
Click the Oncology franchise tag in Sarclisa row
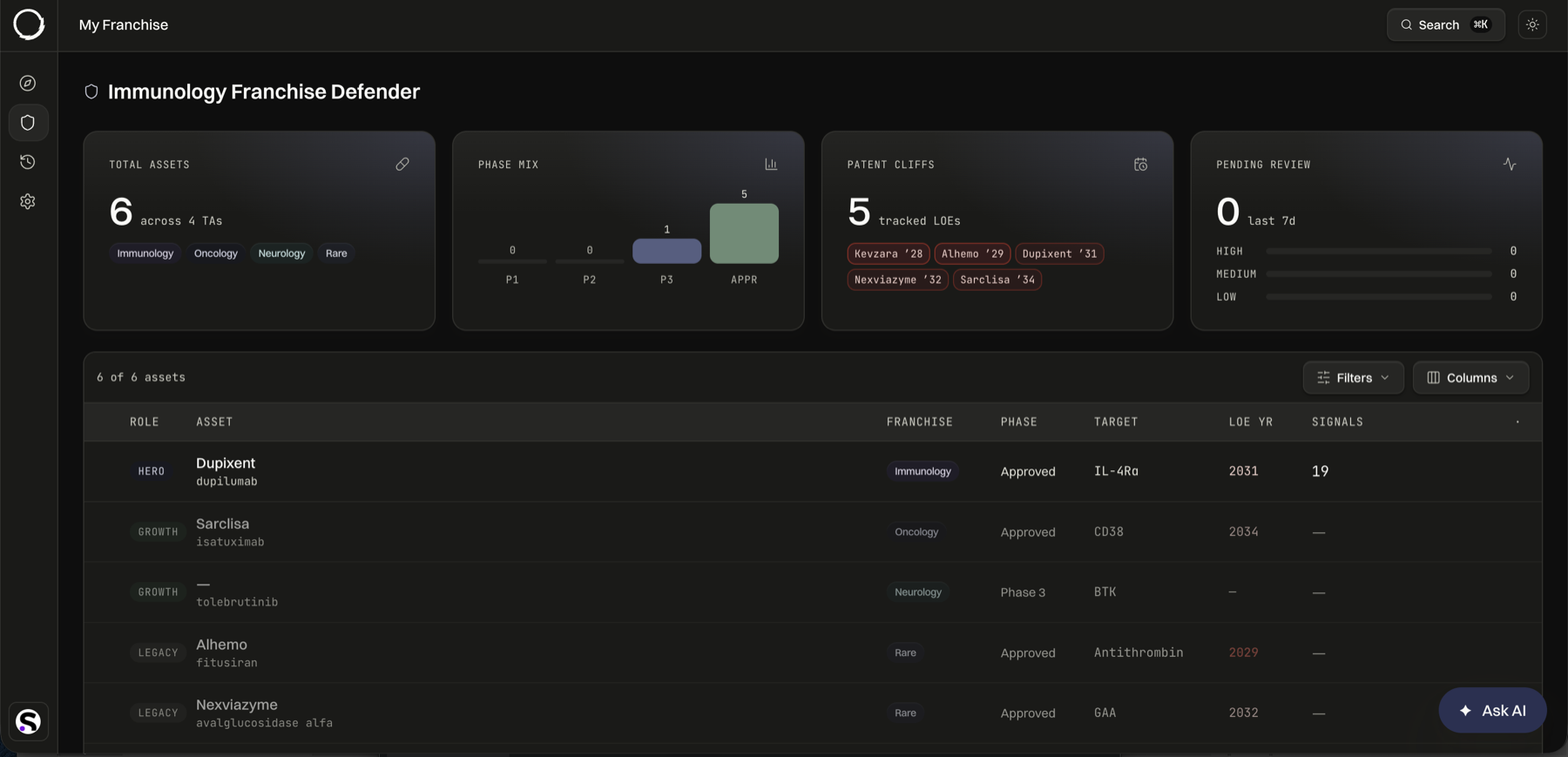pyautogui.click(x=916, y=531)
